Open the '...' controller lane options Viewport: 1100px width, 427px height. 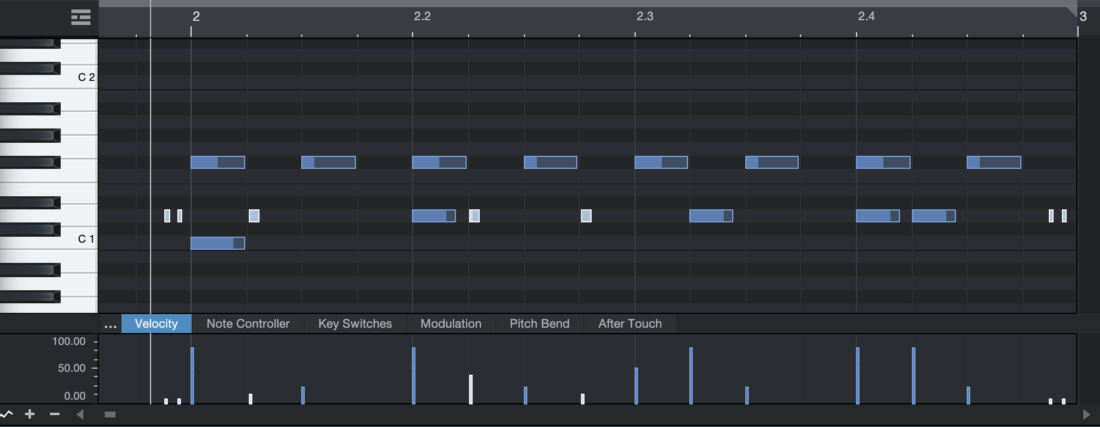(x=109, y=324)
